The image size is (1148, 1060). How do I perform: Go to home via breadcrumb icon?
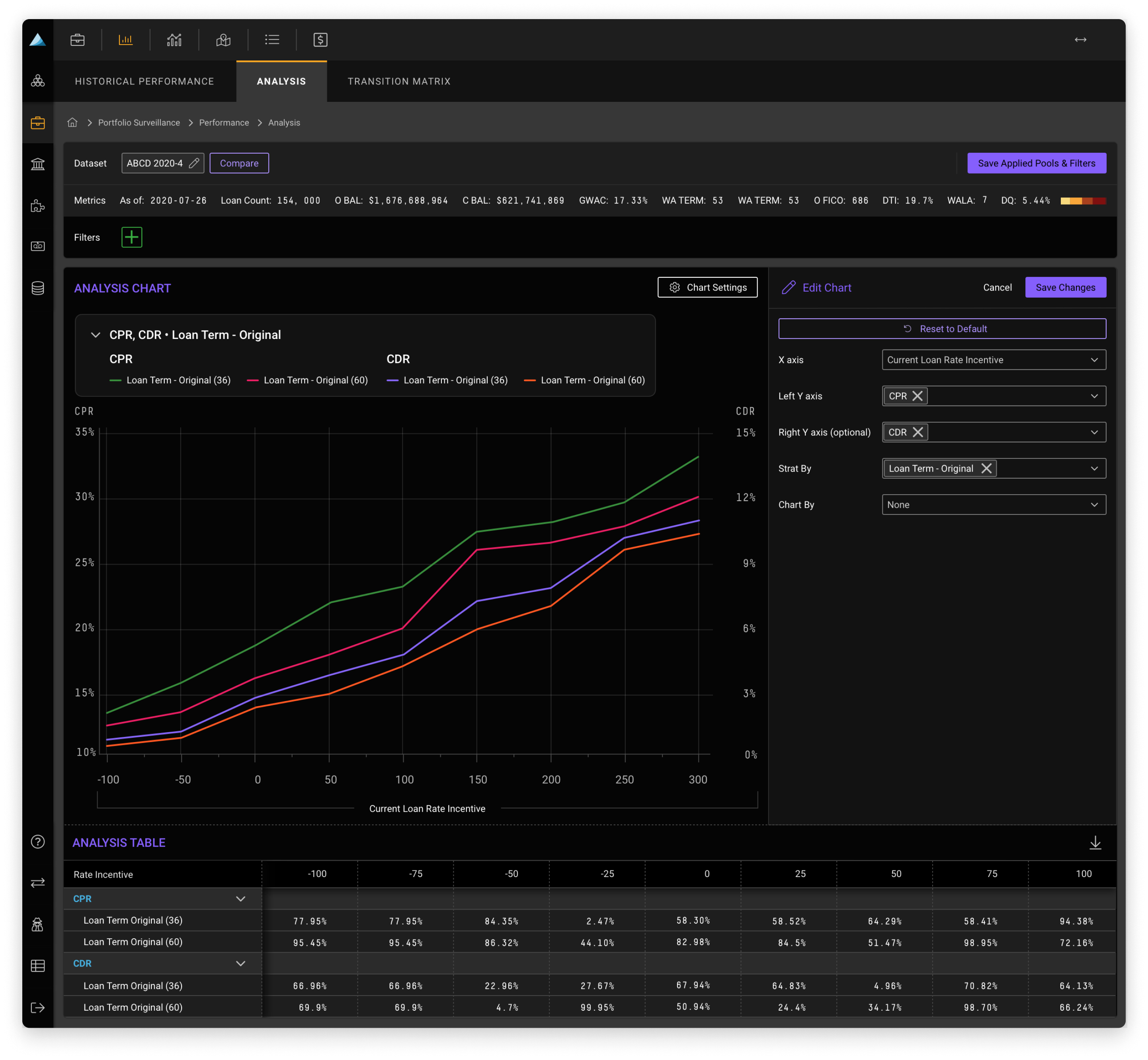coord(72,122)
